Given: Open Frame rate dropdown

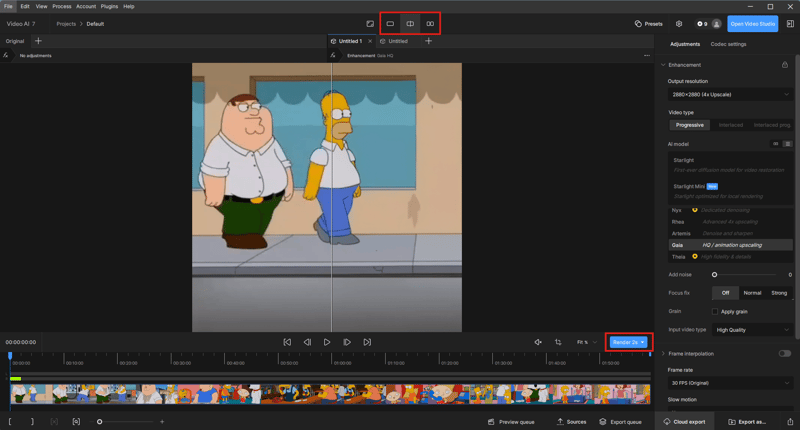Looking at the screenshot, I should click(730, 383).
